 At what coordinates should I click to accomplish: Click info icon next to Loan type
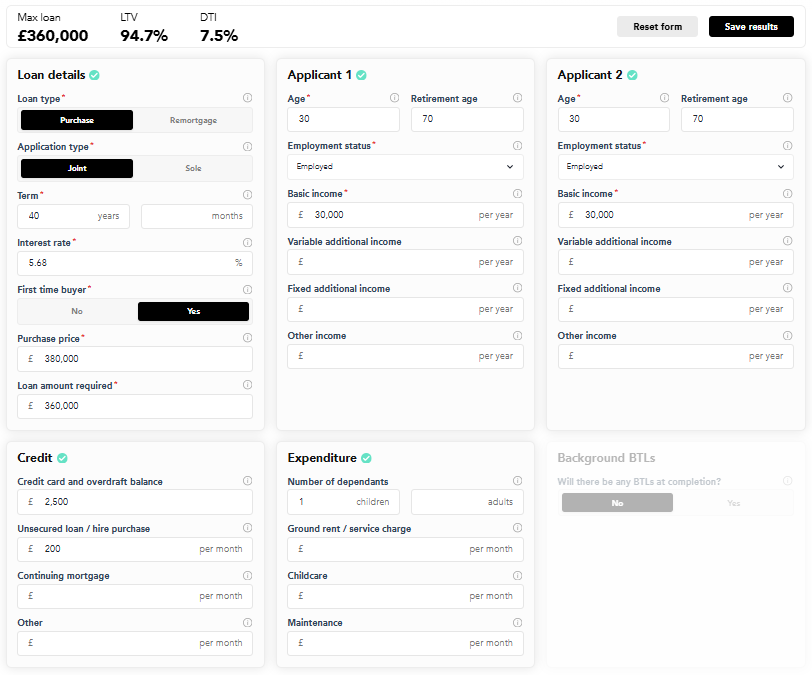point(247,98)
